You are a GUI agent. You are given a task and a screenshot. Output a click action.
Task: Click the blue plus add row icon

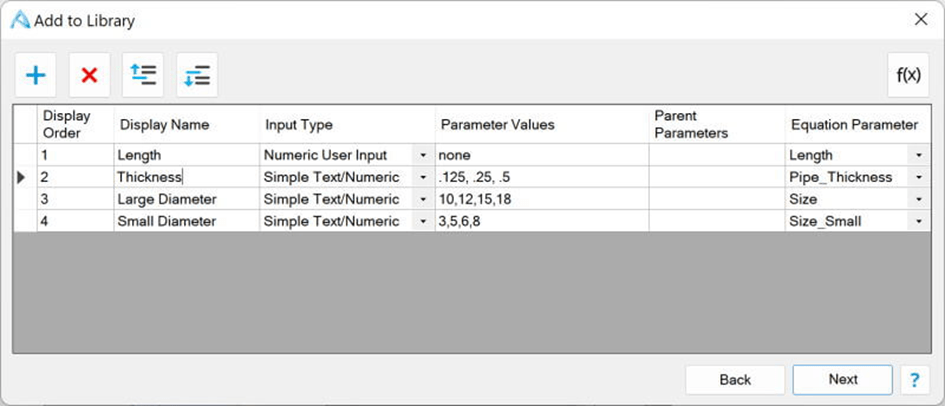pos(36,75)
